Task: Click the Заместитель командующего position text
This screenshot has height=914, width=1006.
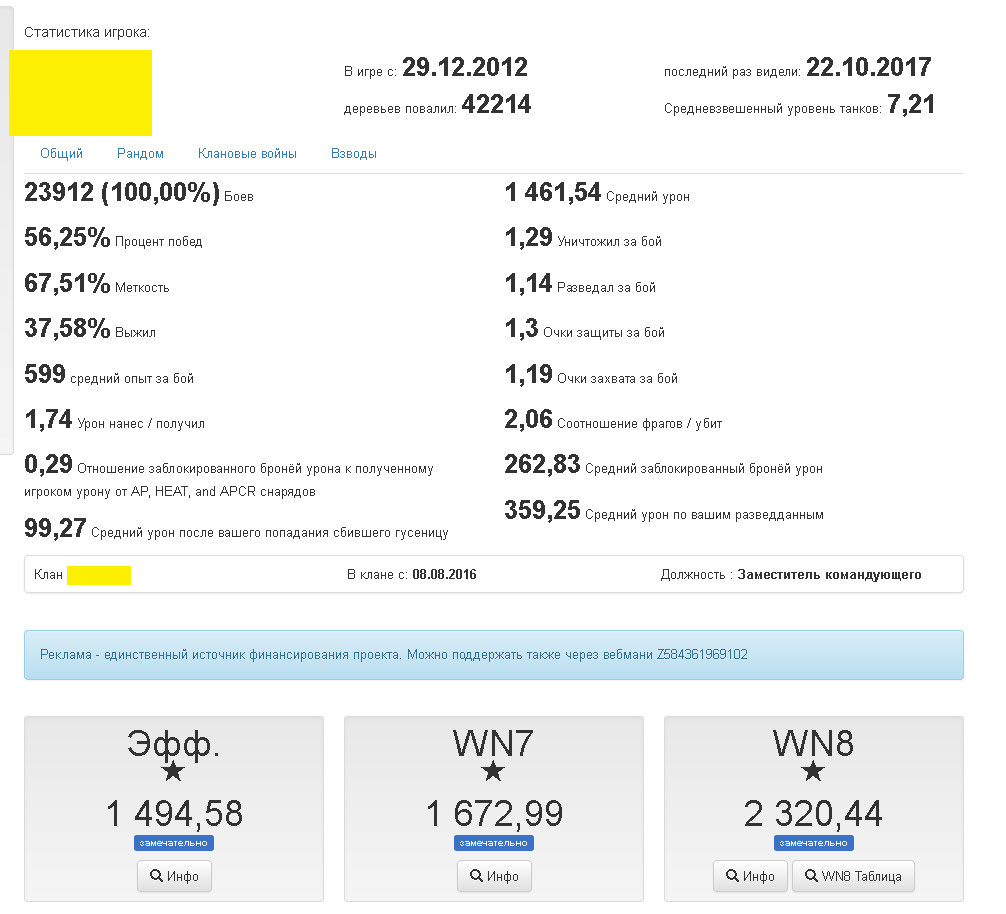Action: 829,575
